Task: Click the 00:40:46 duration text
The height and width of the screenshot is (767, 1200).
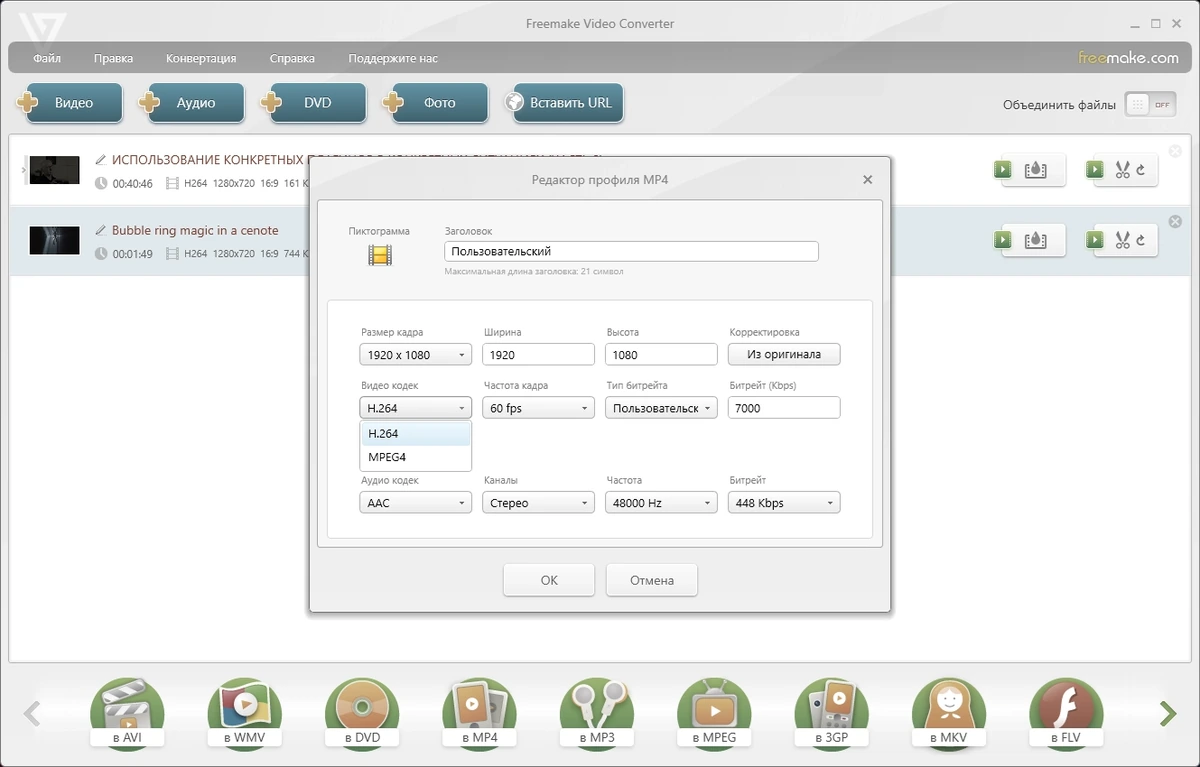Action: [x=132, y=184]
